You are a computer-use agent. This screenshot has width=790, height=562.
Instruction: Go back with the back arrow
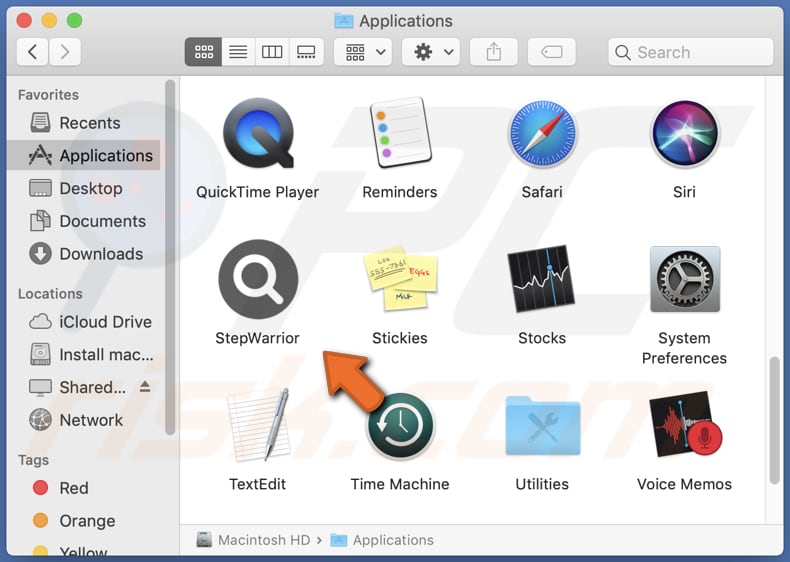(x=32, y=52)
